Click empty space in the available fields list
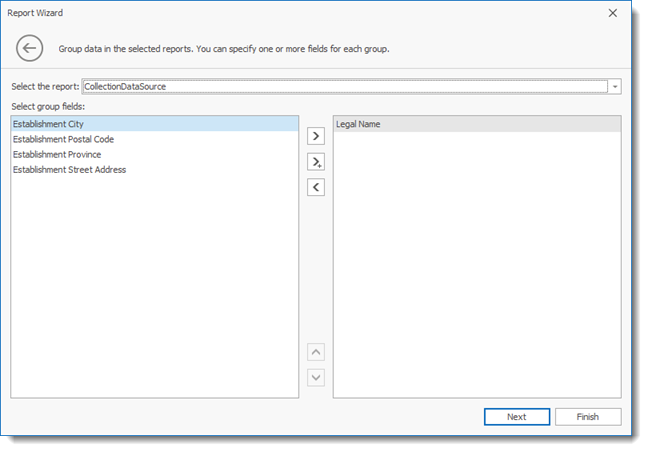 coord(154,290)
